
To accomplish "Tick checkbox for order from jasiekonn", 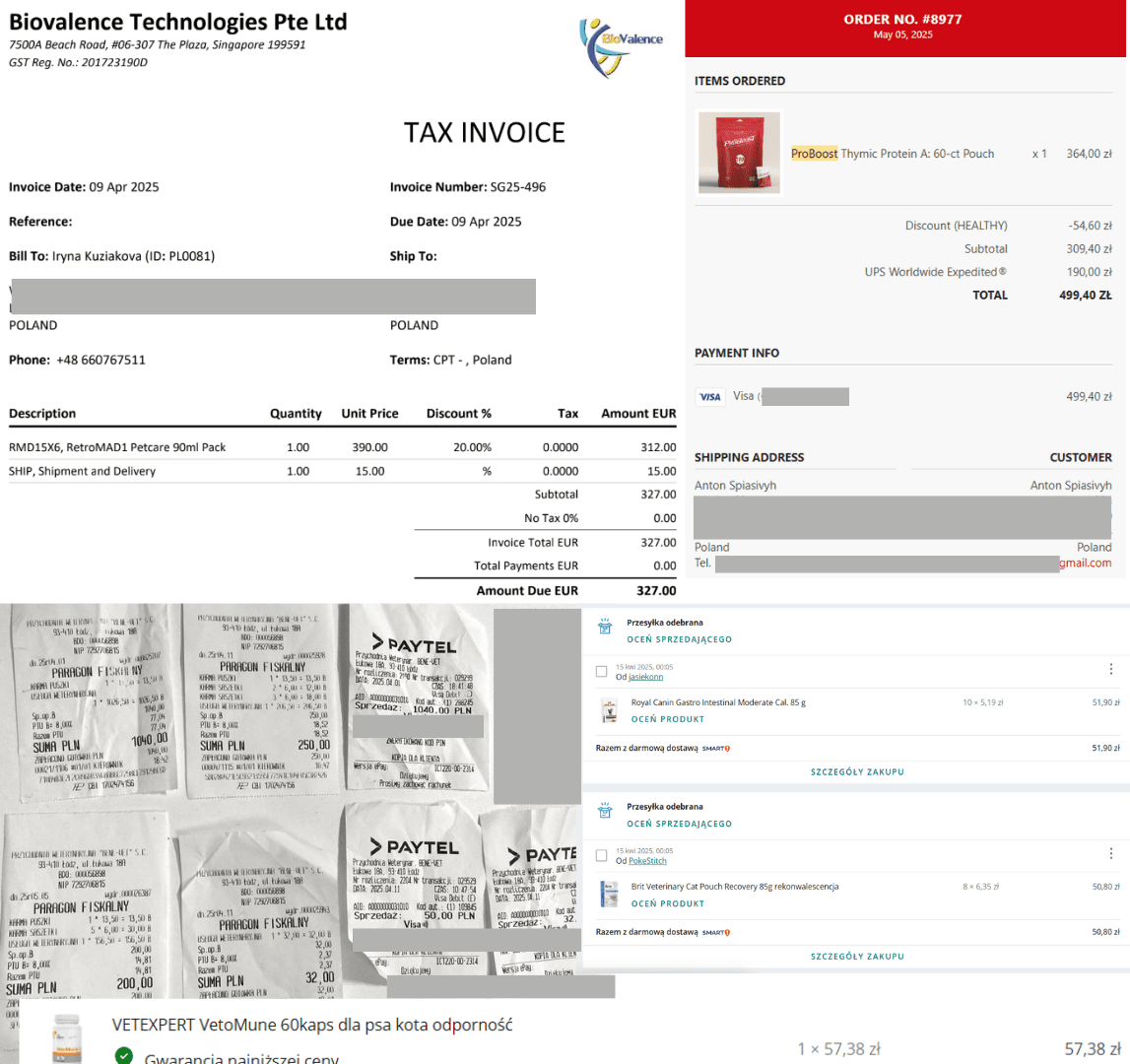I will 602,671.
